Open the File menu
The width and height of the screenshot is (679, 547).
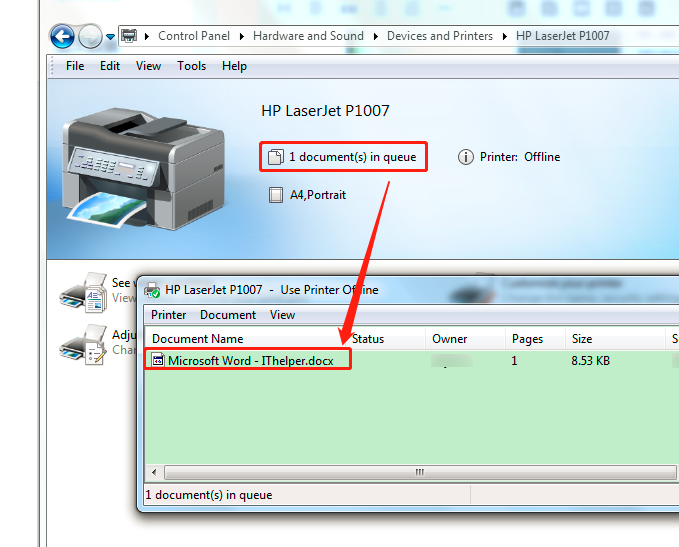[x=75, y=66]
